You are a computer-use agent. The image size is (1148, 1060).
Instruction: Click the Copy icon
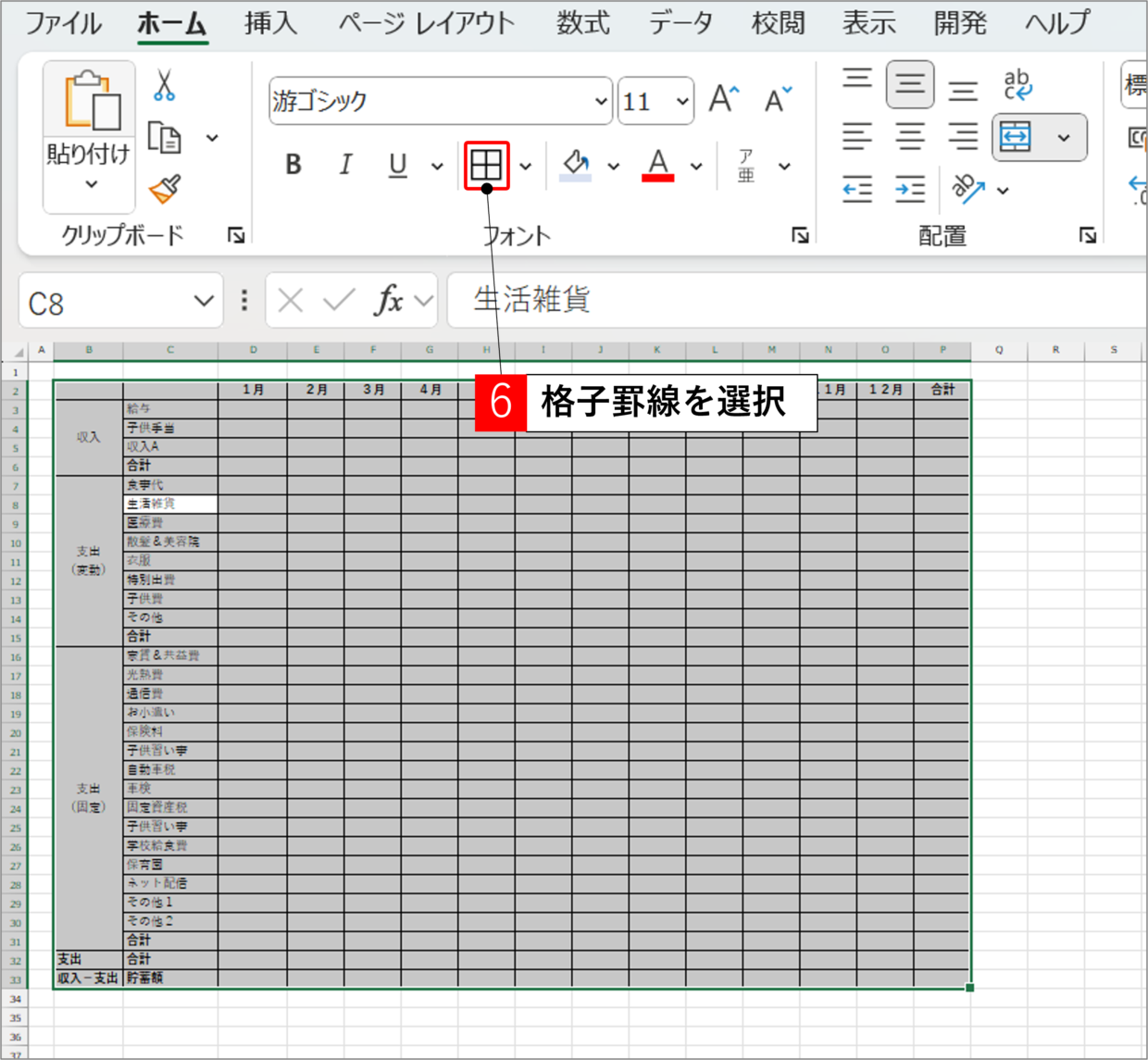point(165,138)
